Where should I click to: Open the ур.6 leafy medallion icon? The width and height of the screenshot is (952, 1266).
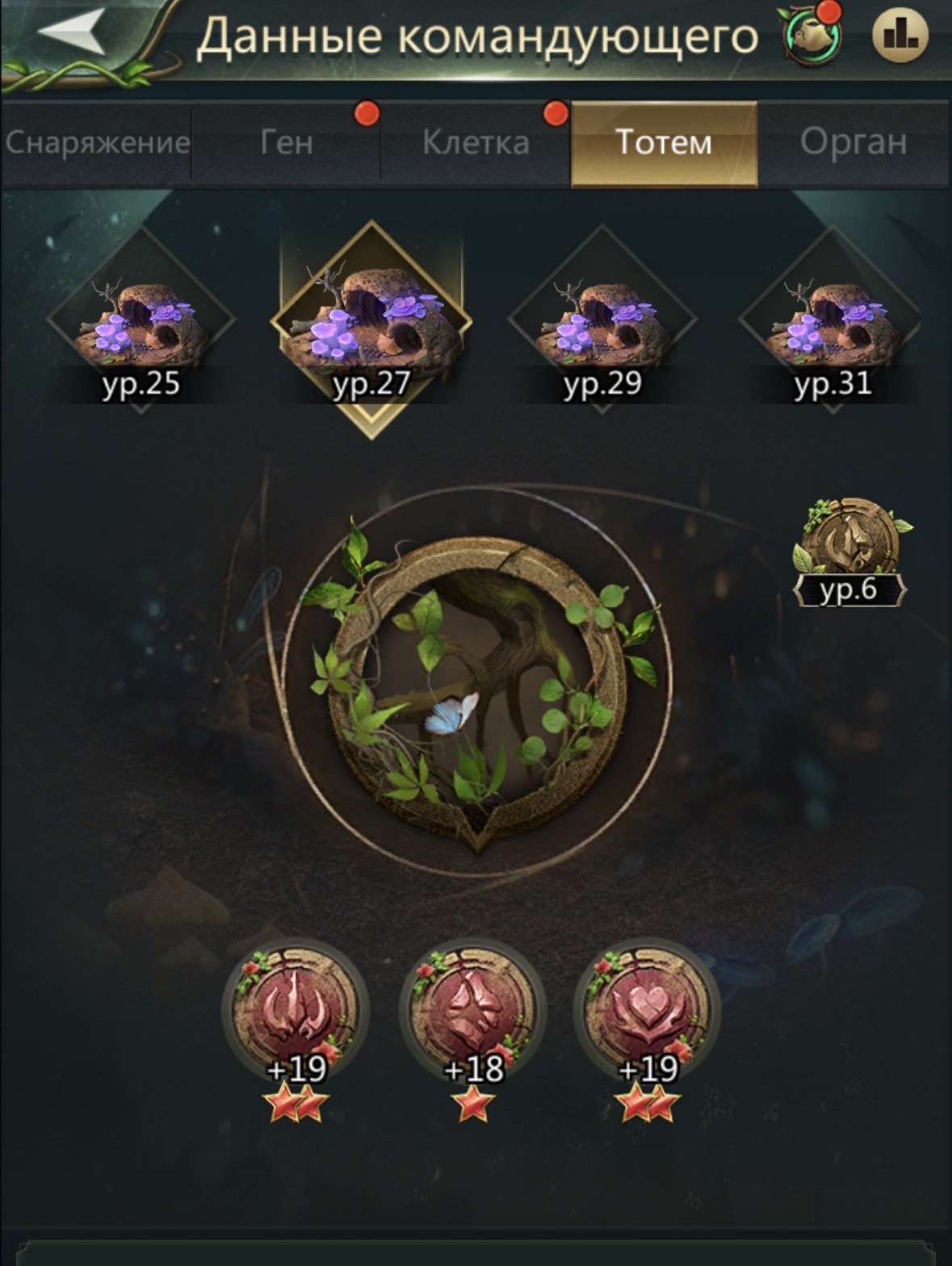point(853,553)
